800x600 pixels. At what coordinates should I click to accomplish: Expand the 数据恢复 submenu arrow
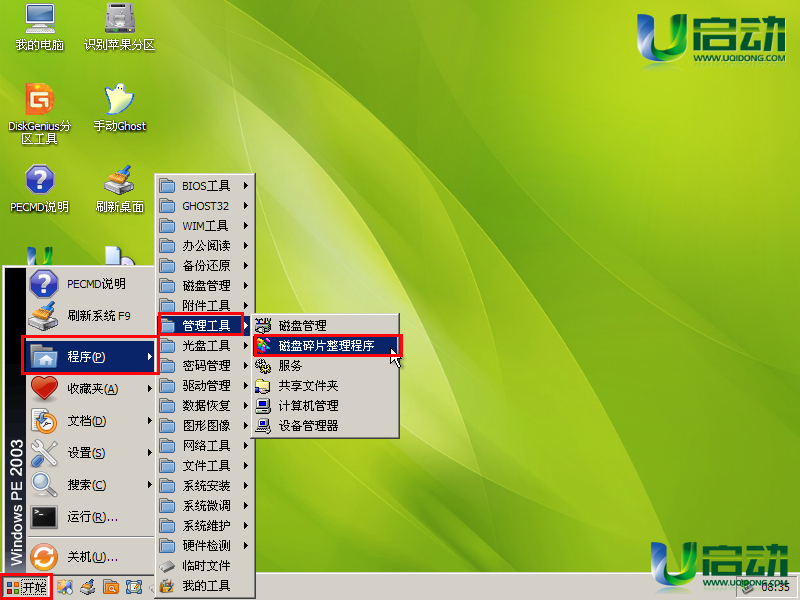(x=246, y=405)
